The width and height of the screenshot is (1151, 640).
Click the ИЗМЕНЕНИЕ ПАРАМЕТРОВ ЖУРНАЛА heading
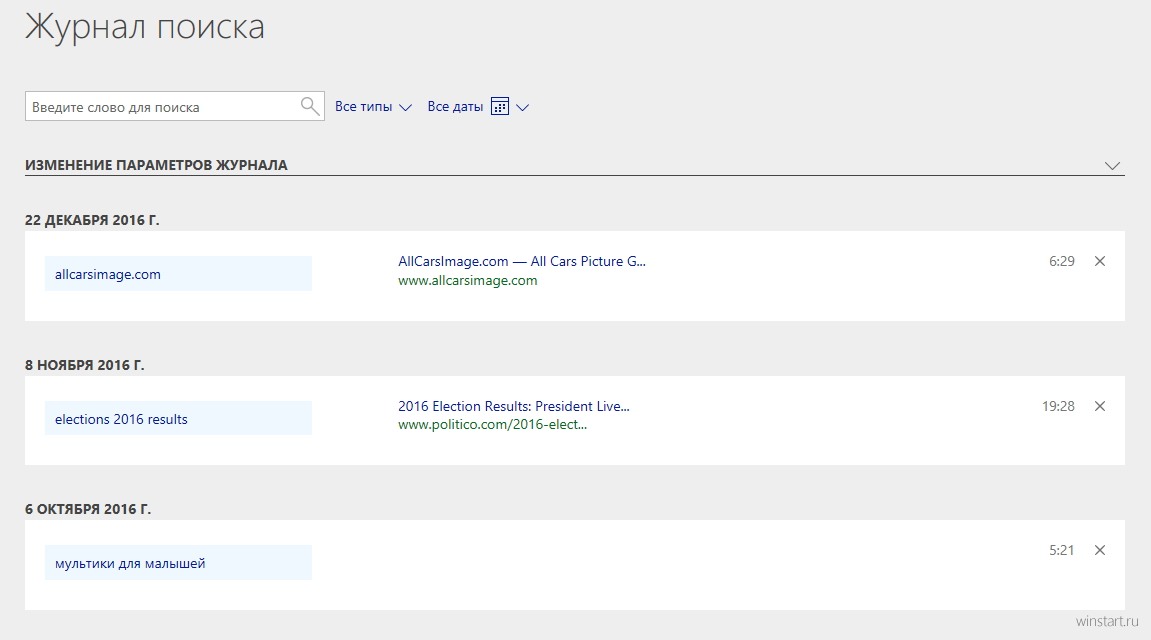(156, 165)
